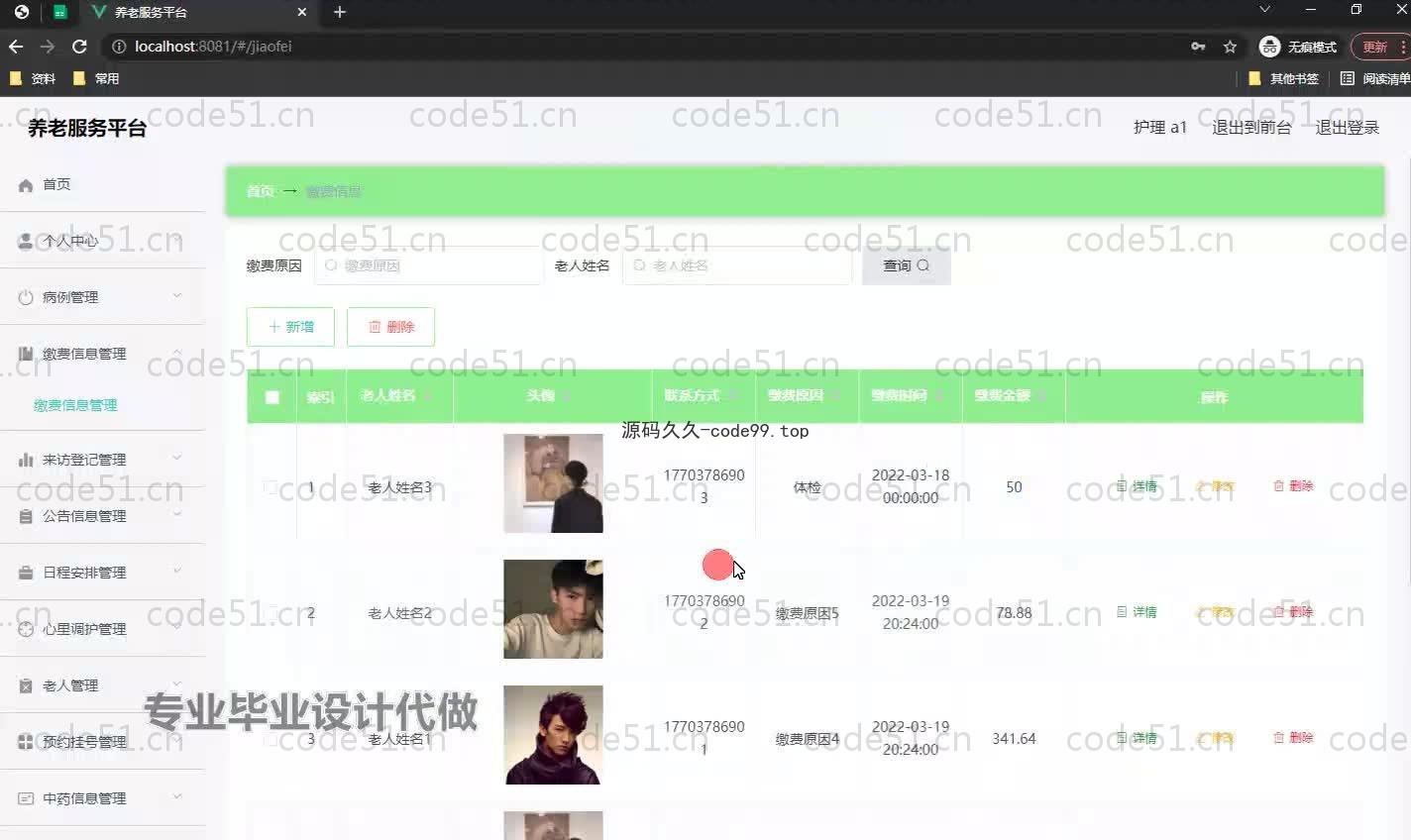
Task: Click the 心里调护管理 circle icon
Action: tap(26, 629)
